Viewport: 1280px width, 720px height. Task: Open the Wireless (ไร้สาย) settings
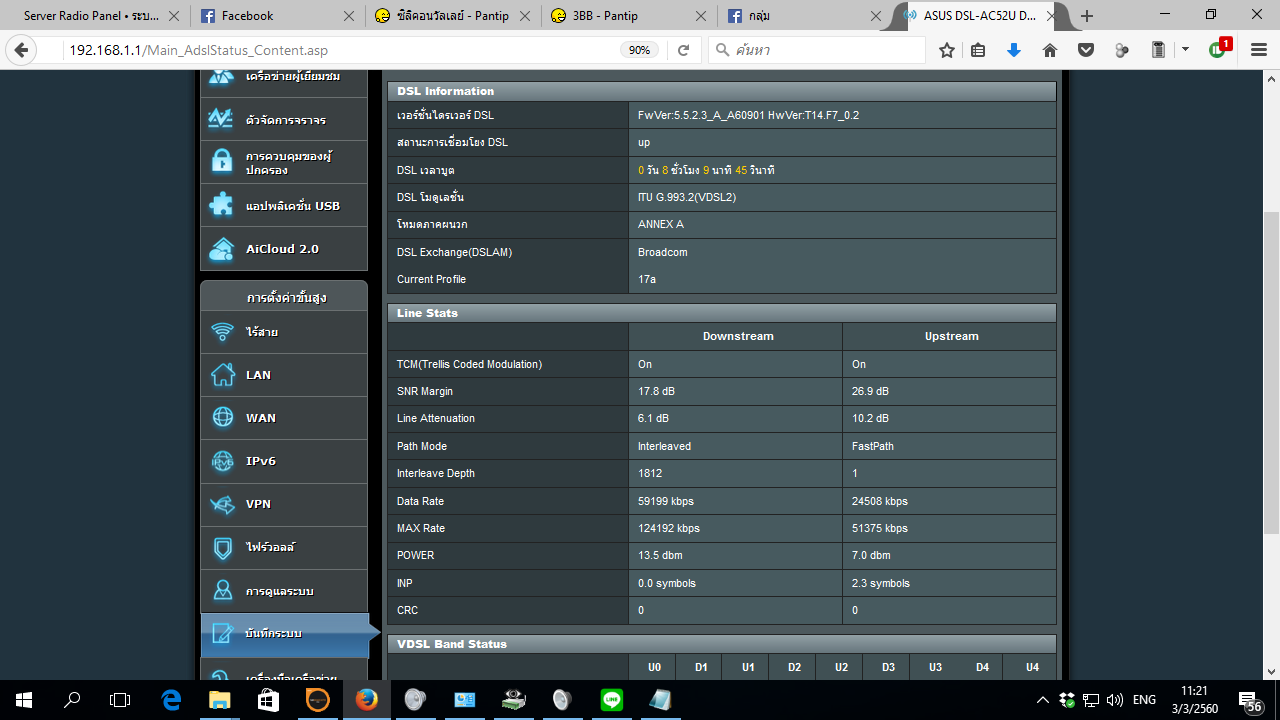[284, 332]
